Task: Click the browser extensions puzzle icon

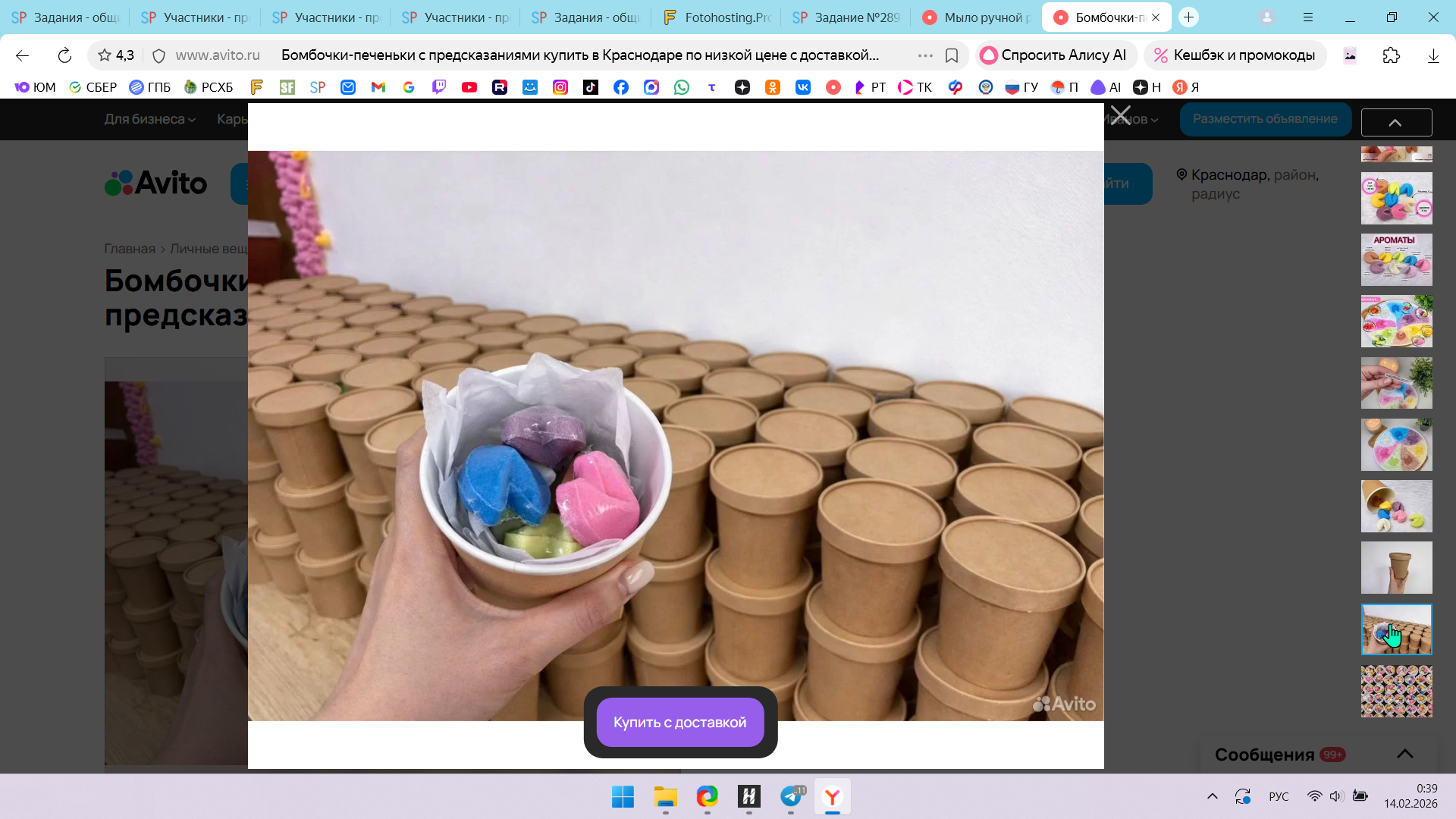Action: click(1392, 55)
